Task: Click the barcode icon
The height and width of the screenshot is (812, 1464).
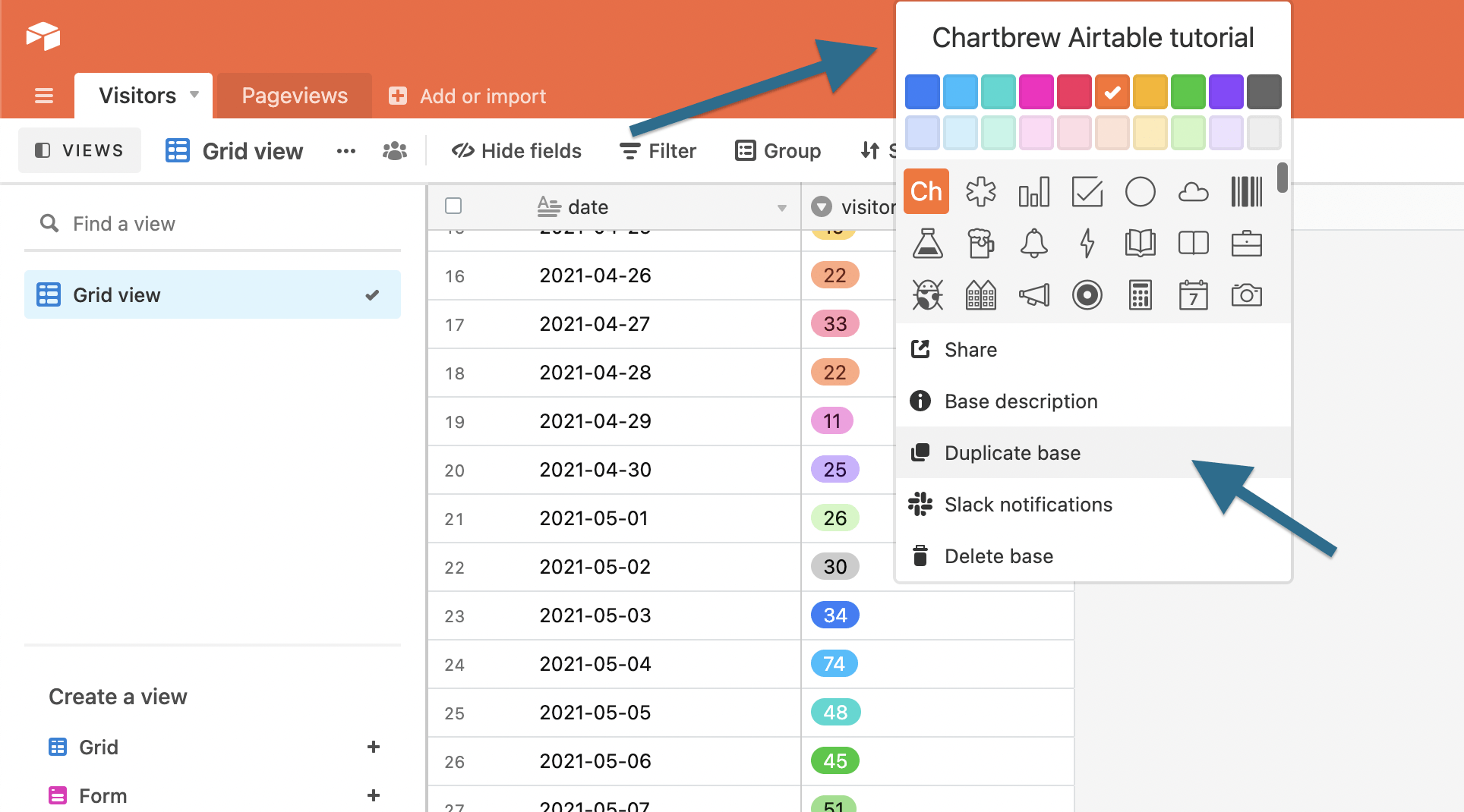Action: click(1246, 191)
